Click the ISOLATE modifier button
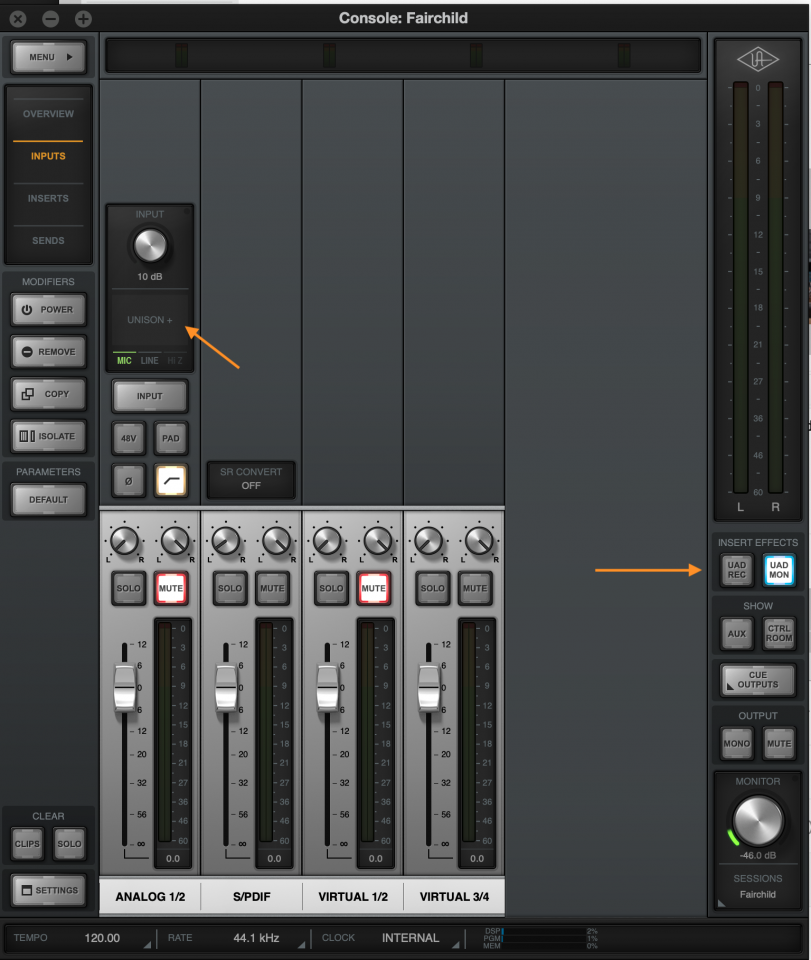This screenshot has height=960, width=811. click(48, 437)
